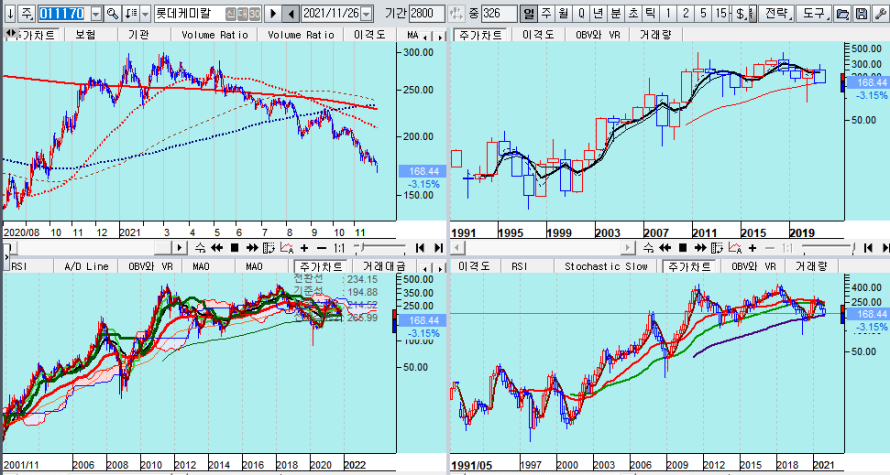Open the 도구 tools button
This screenshot has width=890, height=475.
click(813, 13)
